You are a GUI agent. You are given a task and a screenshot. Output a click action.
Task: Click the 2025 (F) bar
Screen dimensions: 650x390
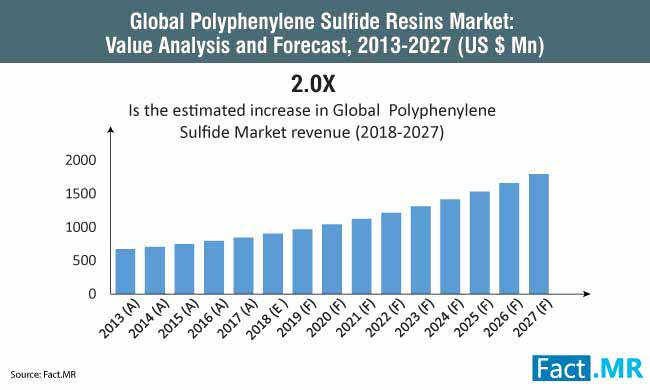[480, 243]
